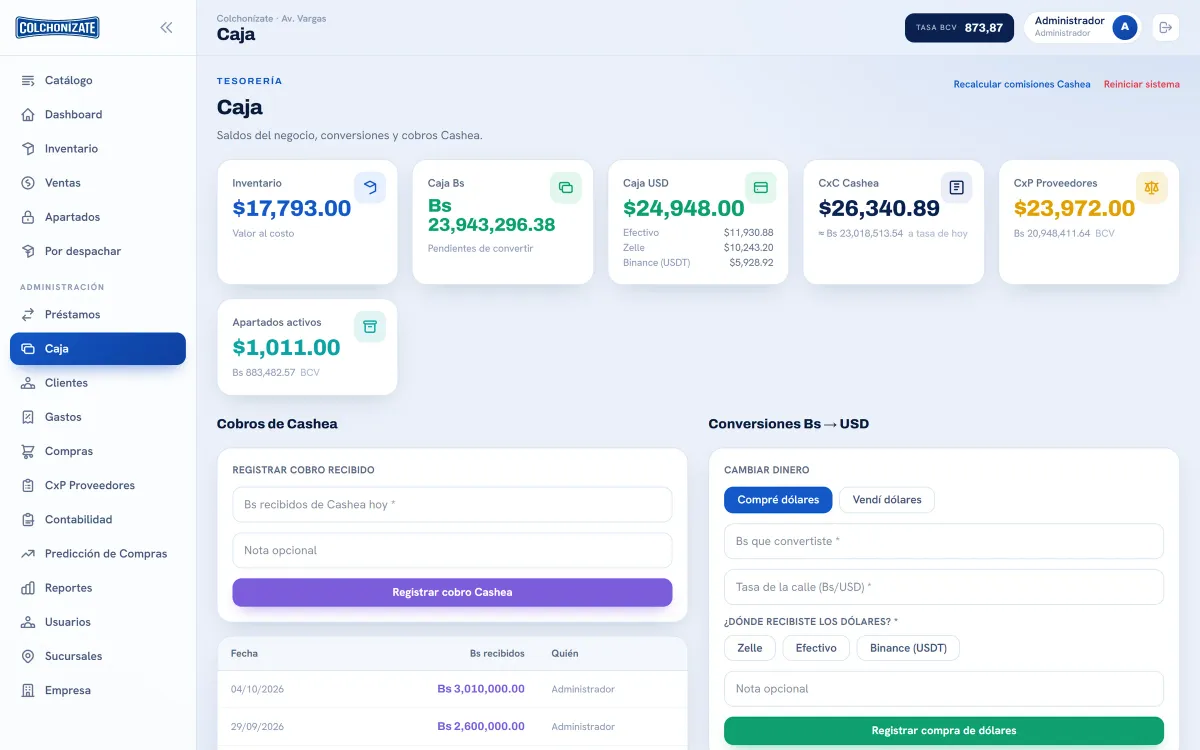Image resolution: width=1200 pixels, height=750 pixels.
Task: Click the Catálogo sidebar icon
Action: point(28,80)
